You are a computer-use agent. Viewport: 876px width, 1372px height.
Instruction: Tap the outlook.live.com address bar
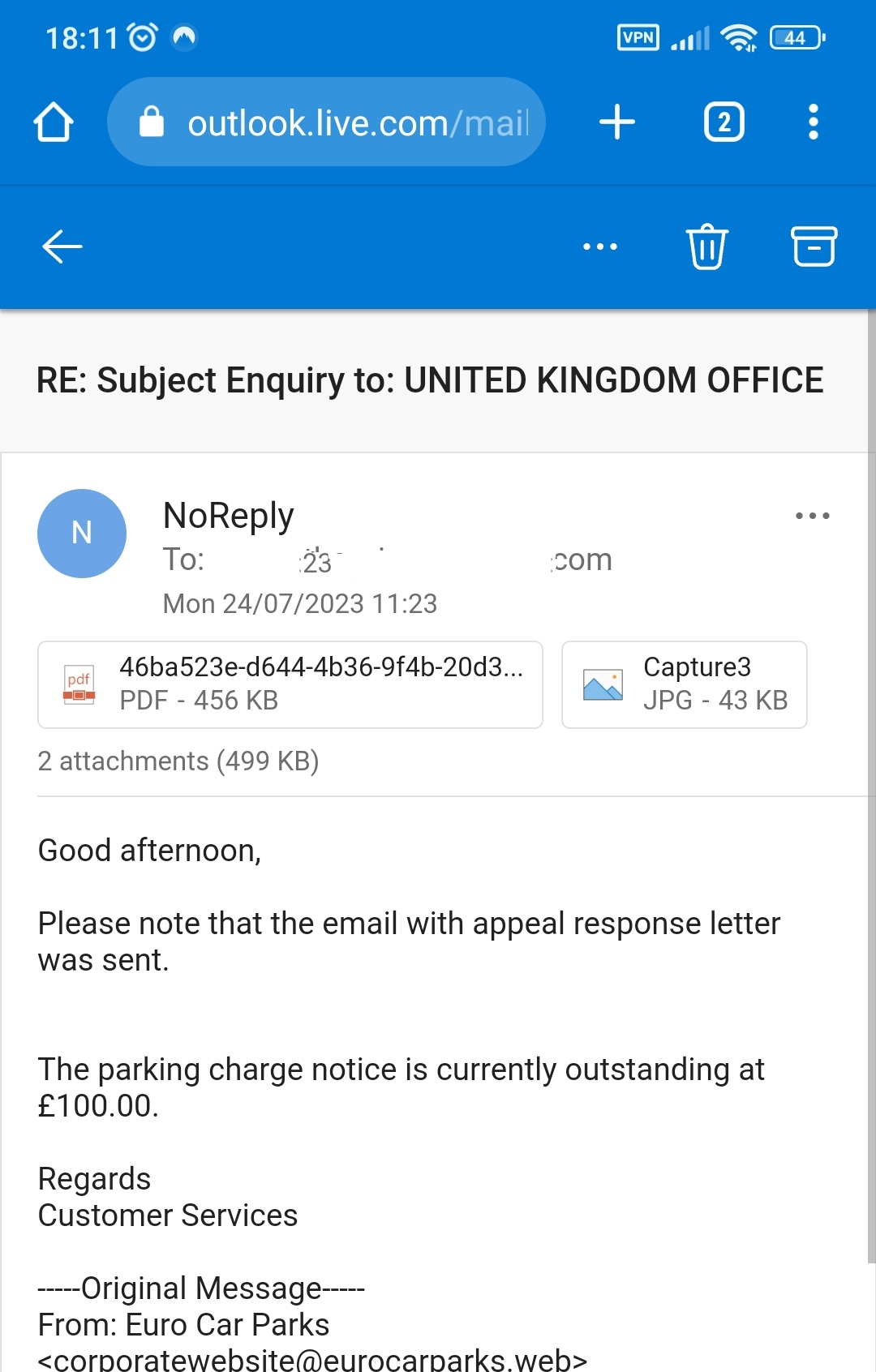326,122
